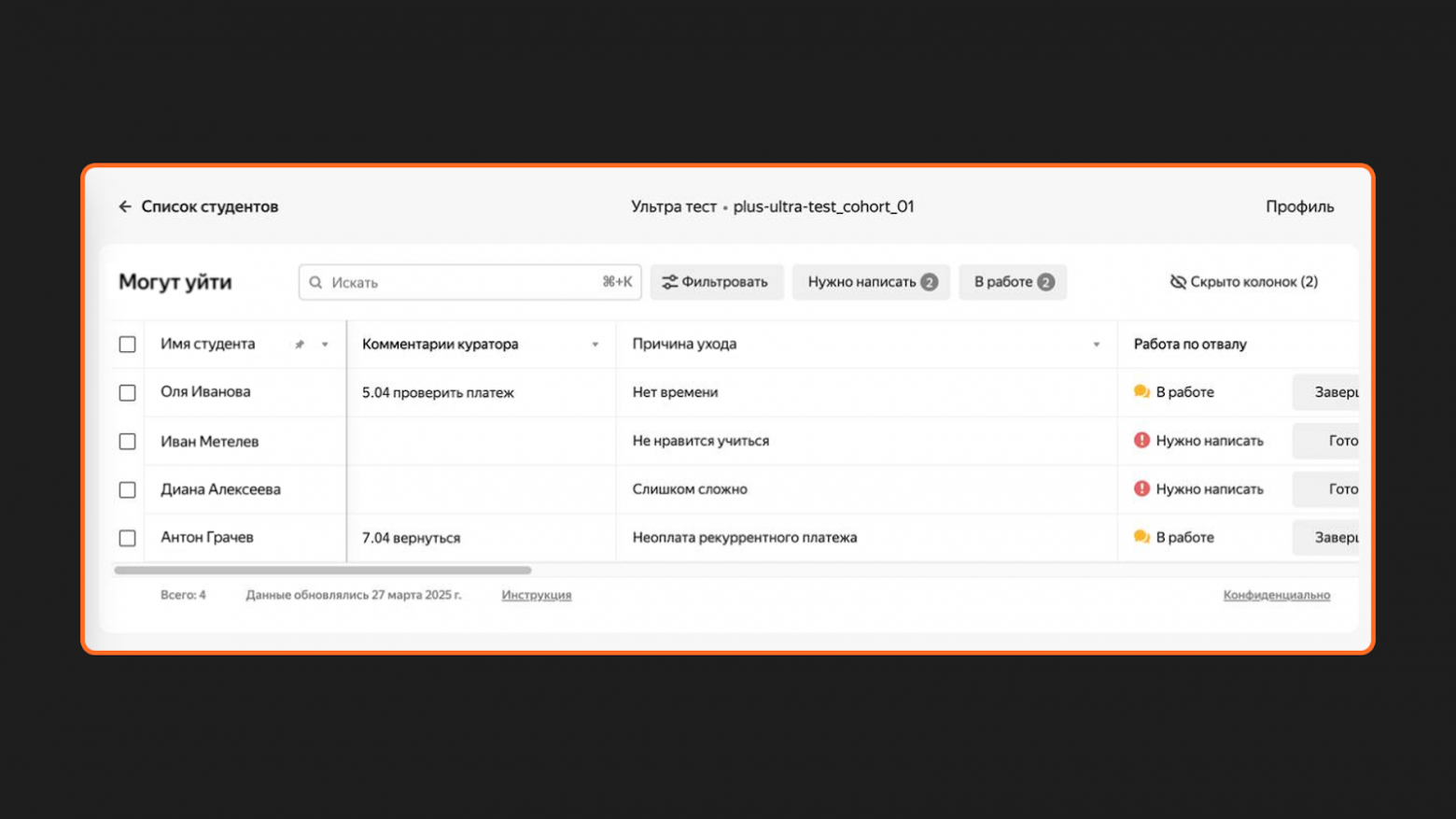
Task: Click the chat icon in Антон Грачев's row
Action: pos(1141,537)
